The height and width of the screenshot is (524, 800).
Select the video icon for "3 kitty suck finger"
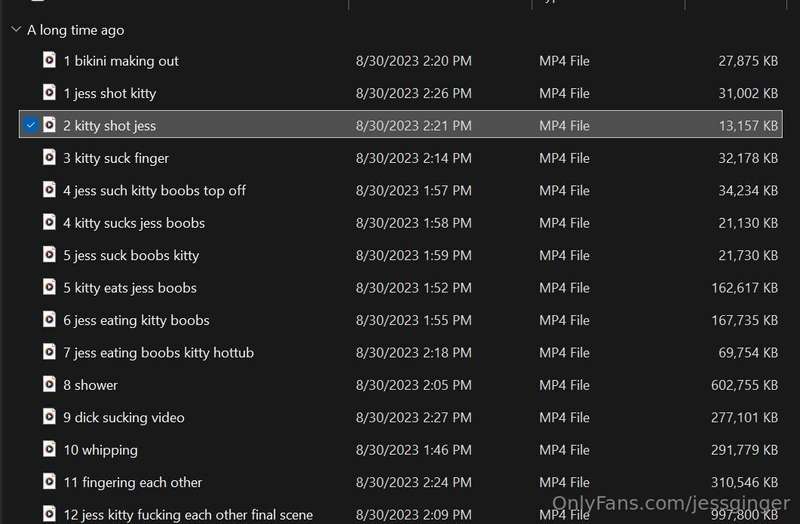click(x=49, y=157)
